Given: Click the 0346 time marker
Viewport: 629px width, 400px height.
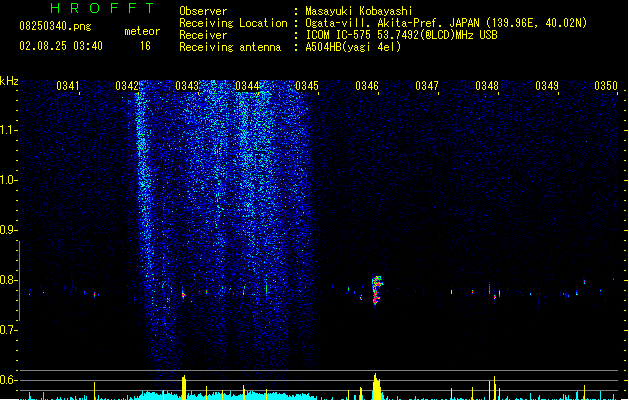Looking at the screenshot, I should tap(367, 86).
